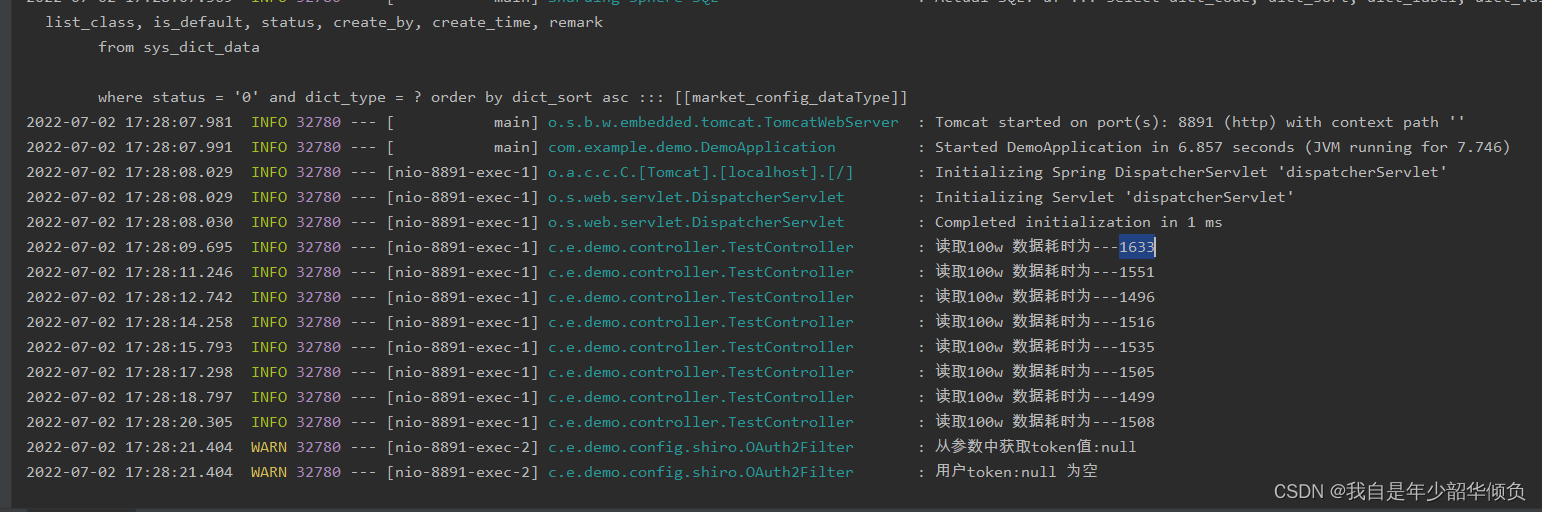Screen dimensions: 1542x512
Task: Click the "Initializing Servlet 'dispatcherServlet'" message
Action: click(x=1115, y=197)
